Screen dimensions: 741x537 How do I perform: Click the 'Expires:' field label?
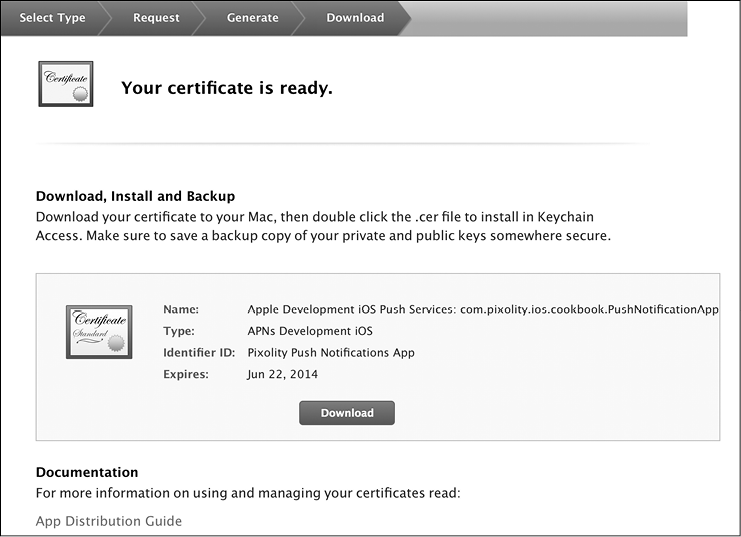[185, 375]
